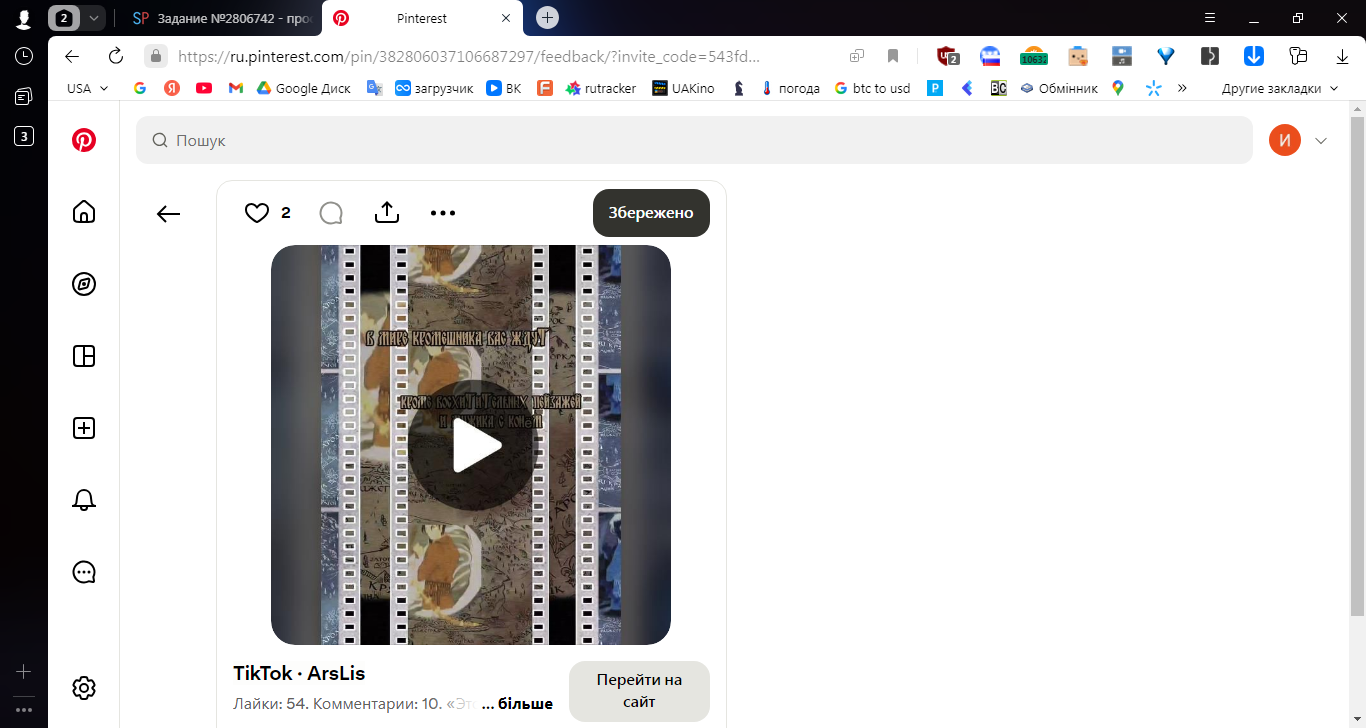Reload the current page

(116, 56)
